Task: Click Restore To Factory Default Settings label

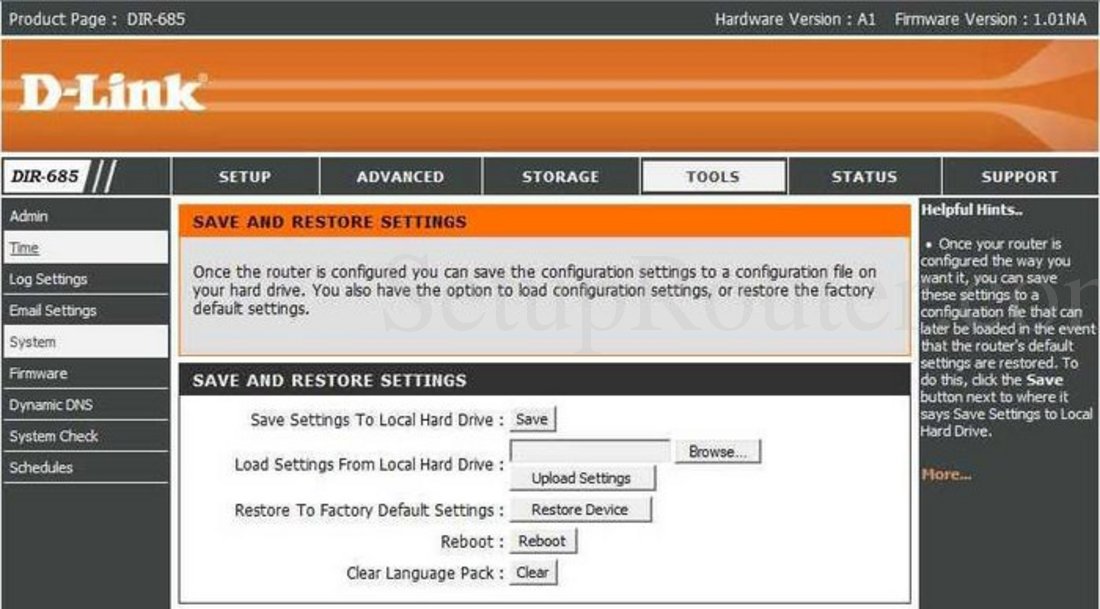Action: coord(369,511)
